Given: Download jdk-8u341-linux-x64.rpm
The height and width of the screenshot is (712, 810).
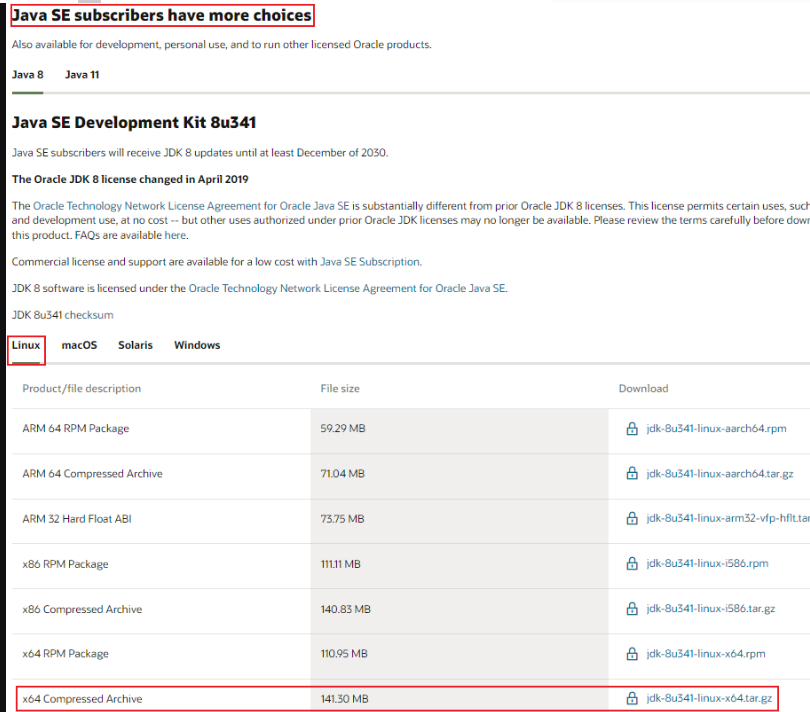Looking at the screenshot, I should (706, 654).
